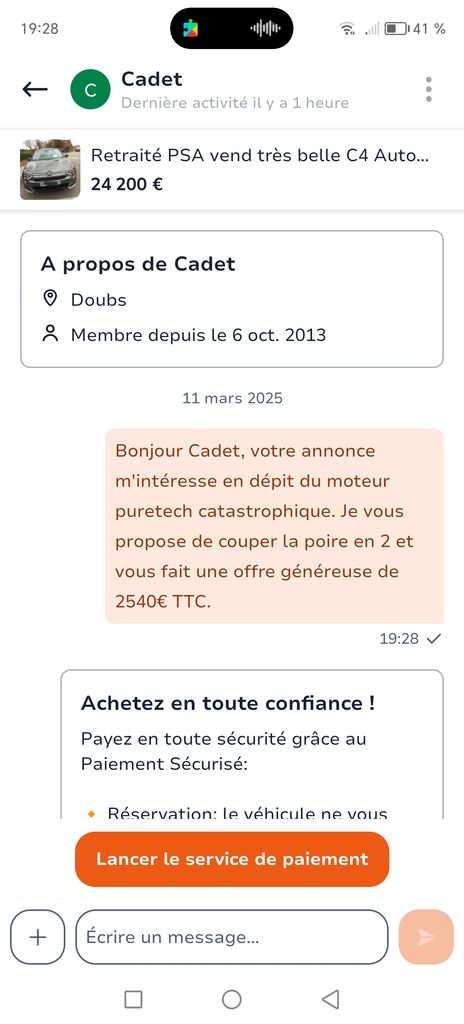
Task: Tap the 24 200 € price label
Action: [127, 184]
